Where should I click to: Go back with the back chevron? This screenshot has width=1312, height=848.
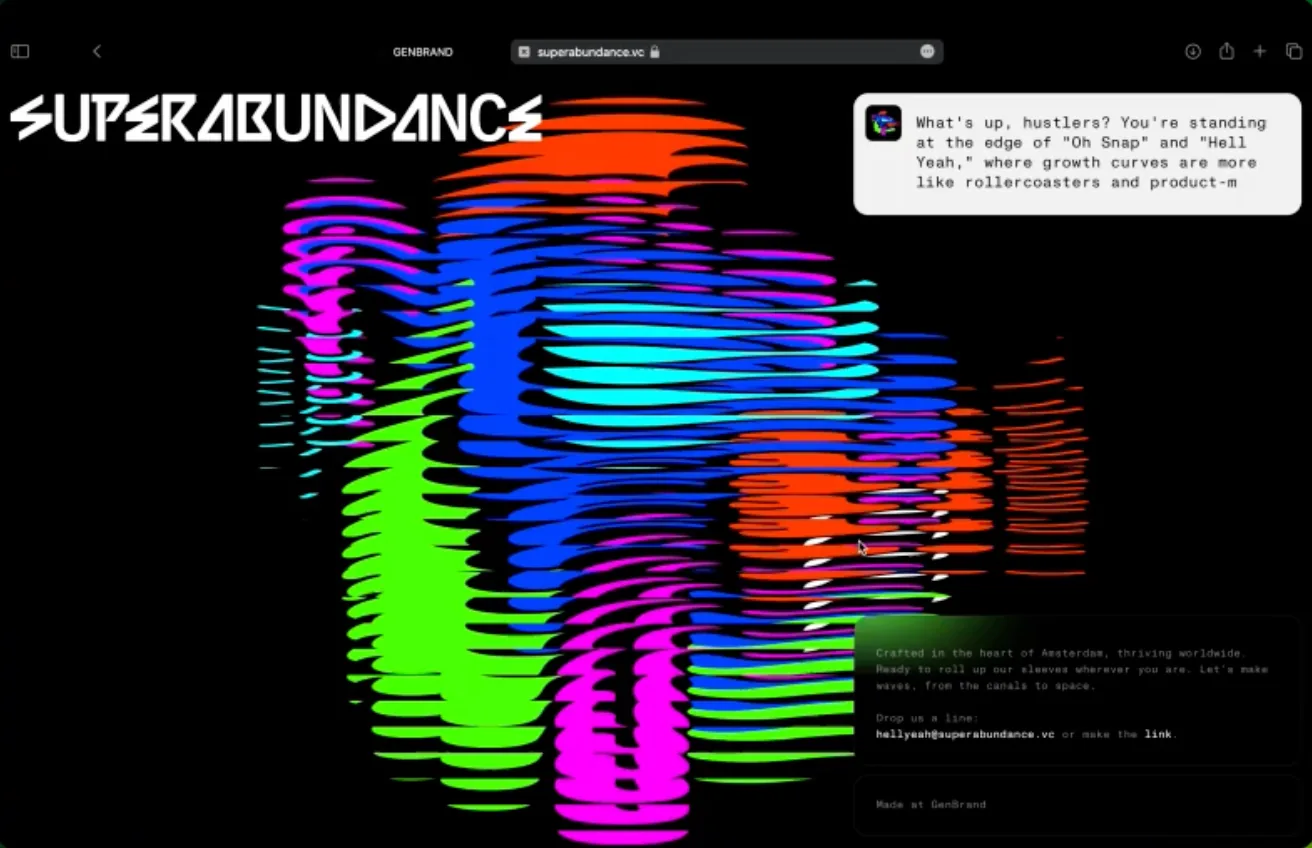[97, 52]
